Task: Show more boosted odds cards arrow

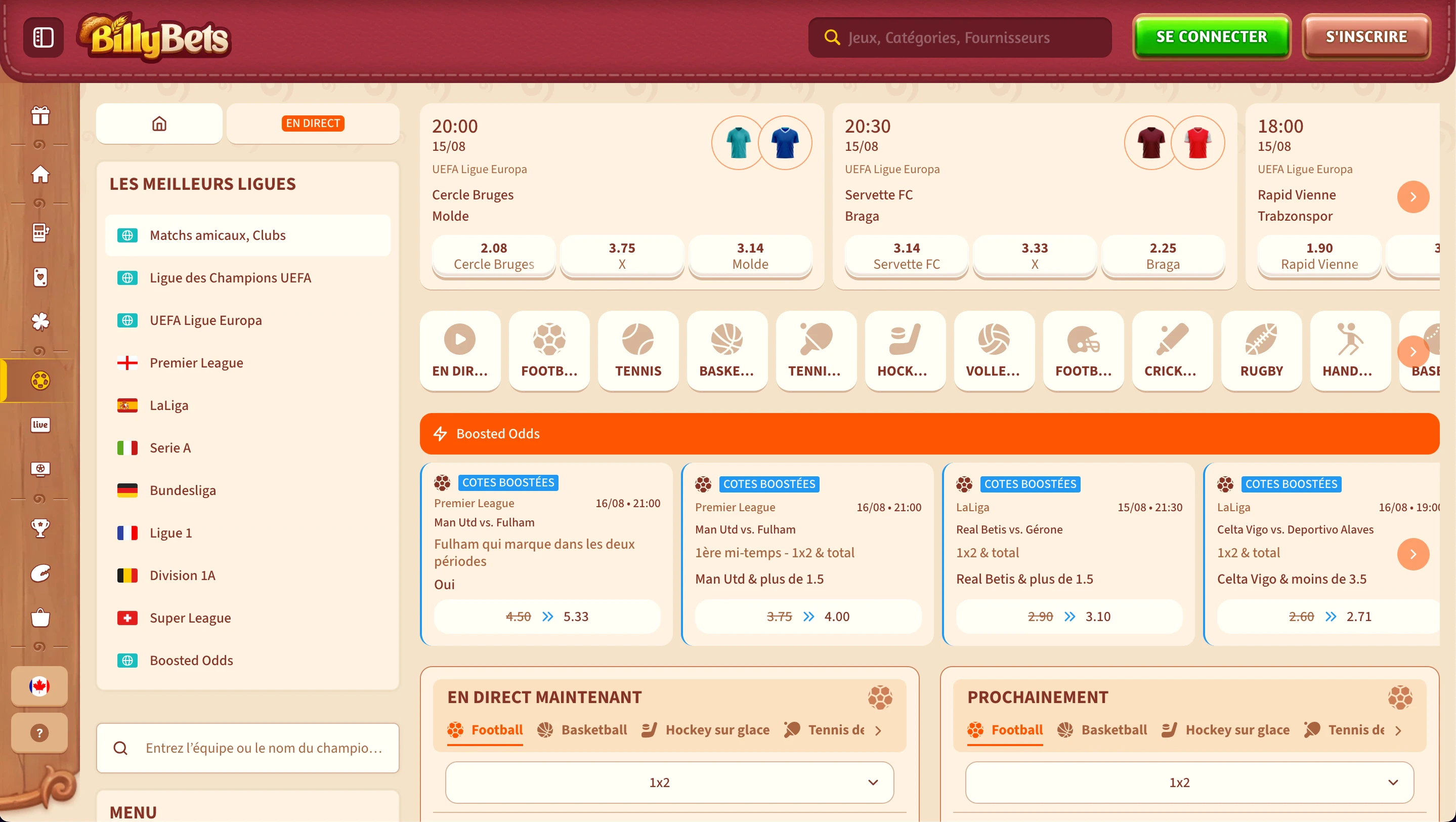Action: tap(1413, 554)
